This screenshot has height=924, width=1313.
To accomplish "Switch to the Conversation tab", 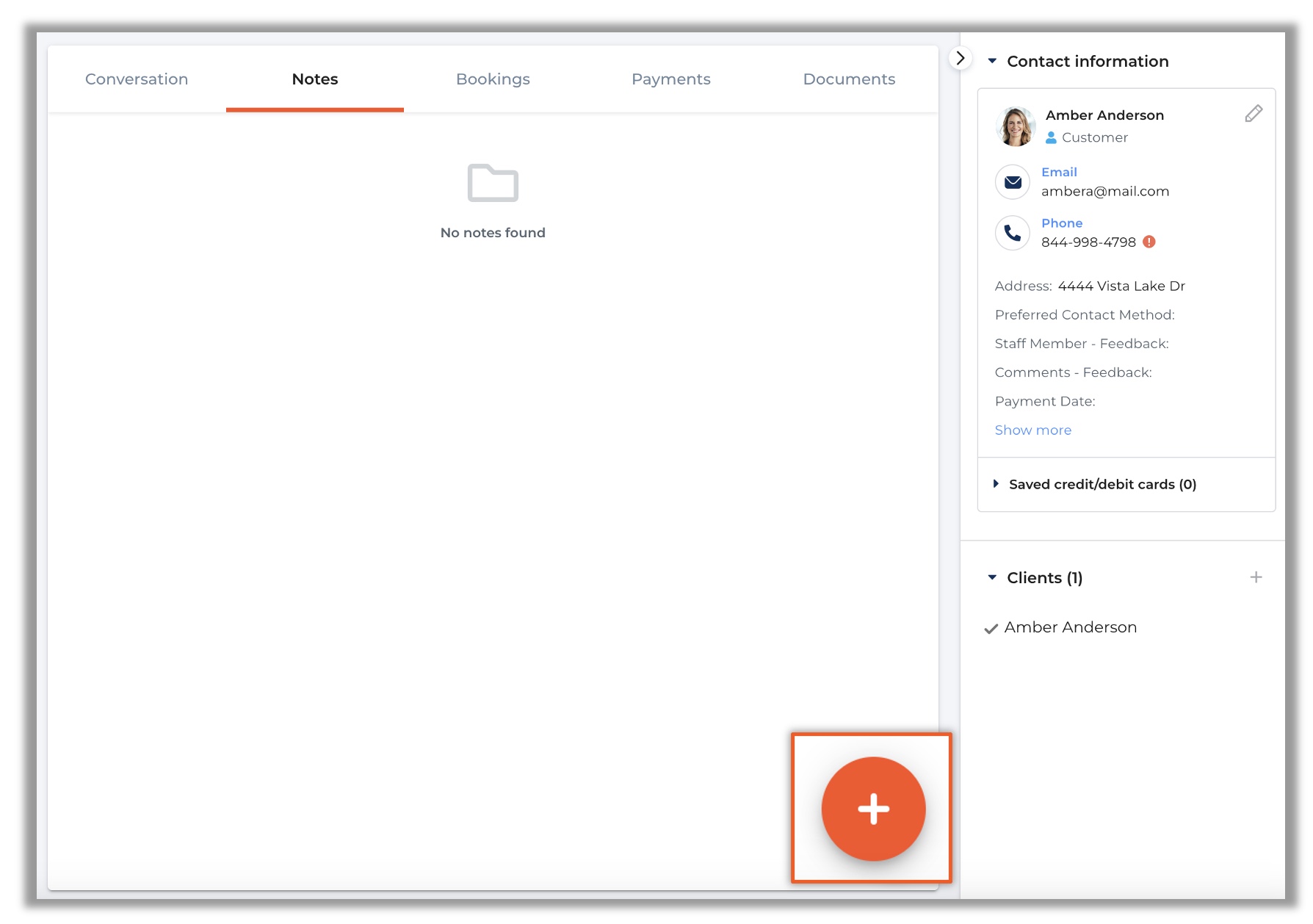I will (x=137, y=79).
